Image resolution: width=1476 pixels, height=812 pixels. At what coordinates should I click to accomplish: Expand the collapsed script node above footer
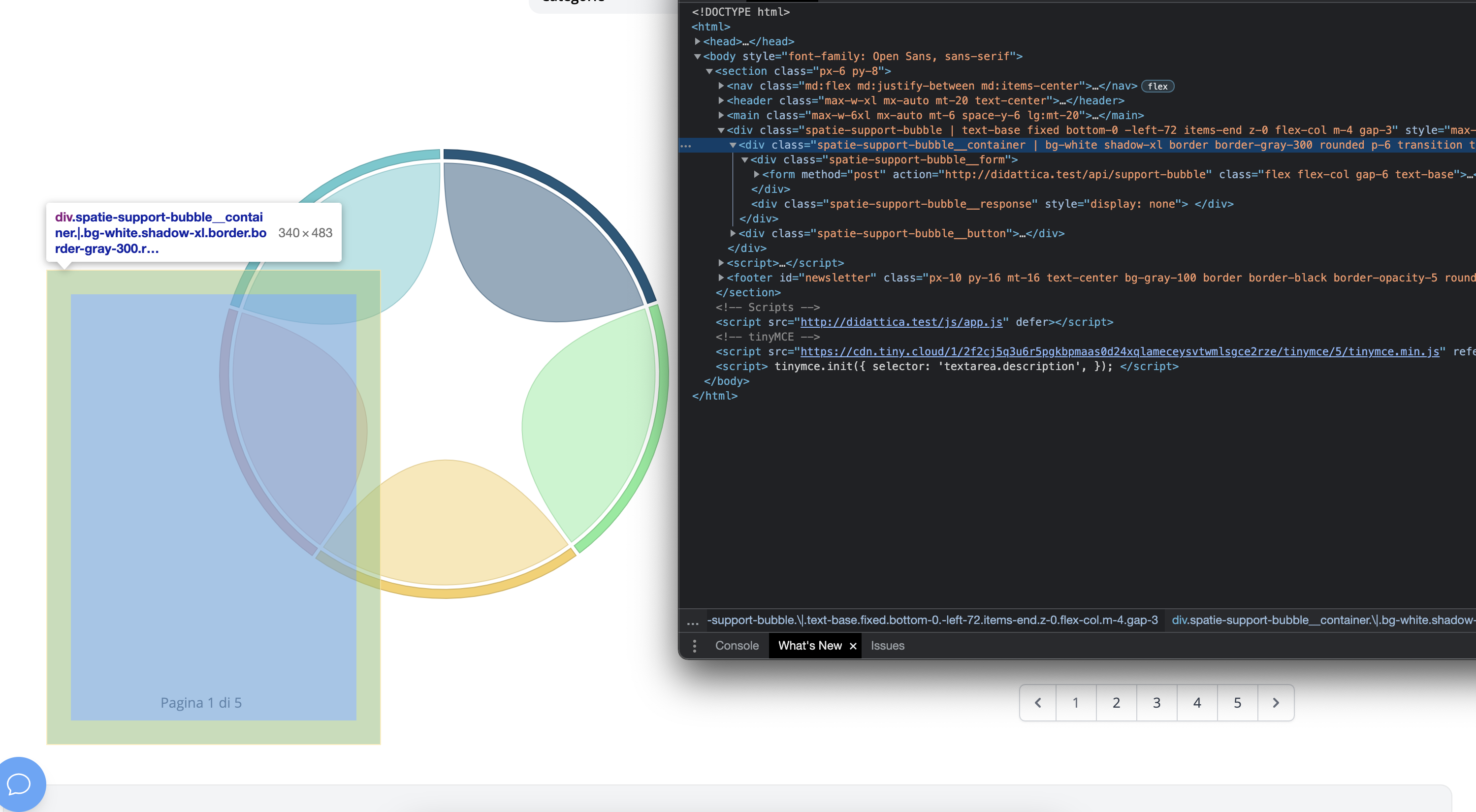721,263
